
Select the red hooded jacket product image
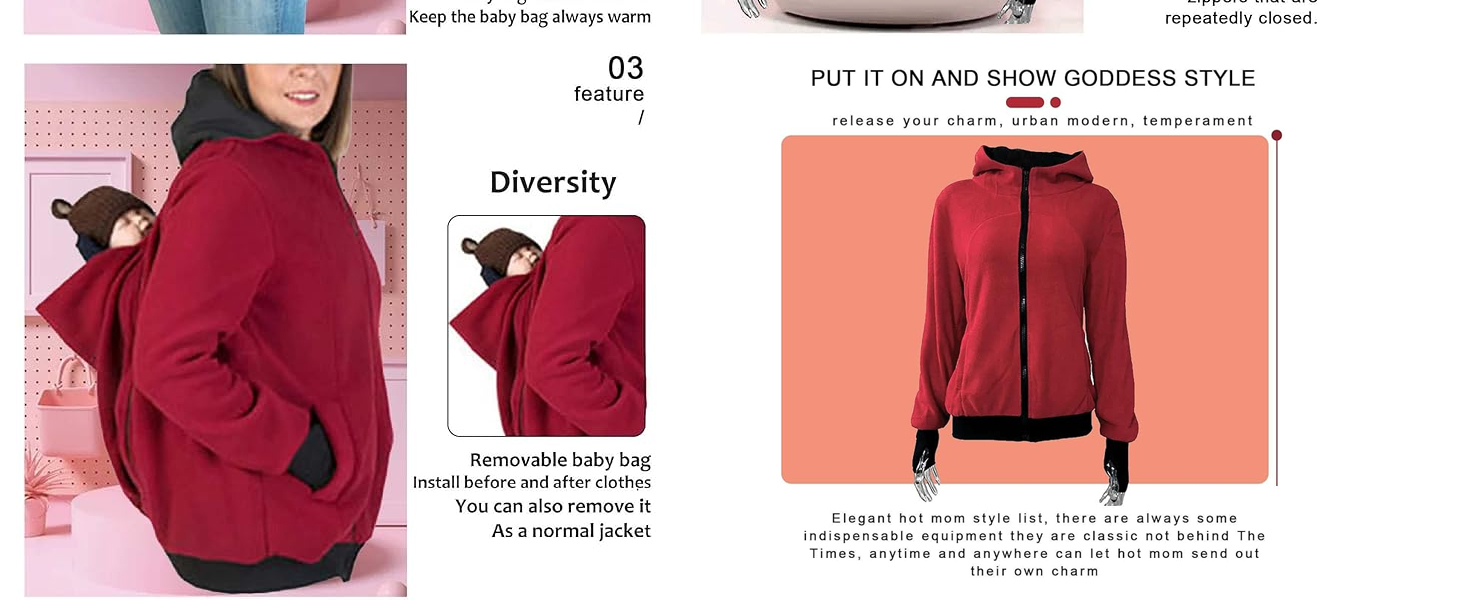pyautogui.click(x=1025, y=310)
